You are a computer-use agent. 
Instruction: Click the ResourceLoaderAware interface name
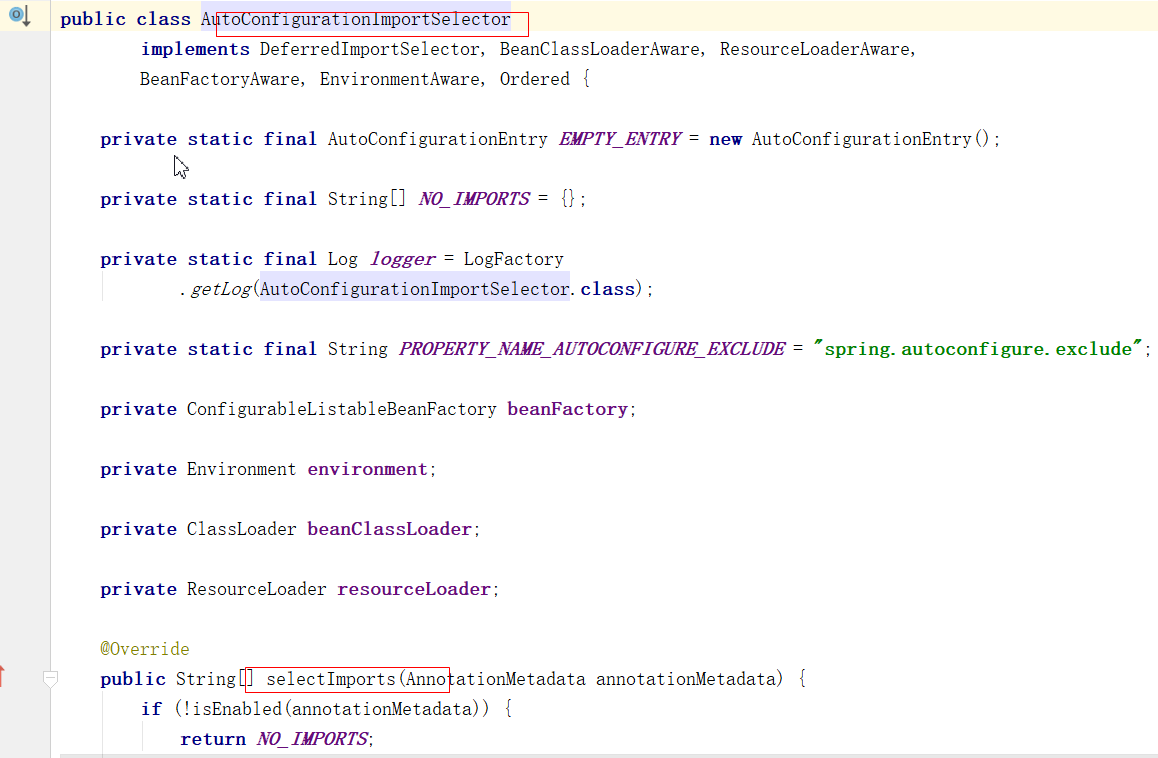tap(814, 49)
